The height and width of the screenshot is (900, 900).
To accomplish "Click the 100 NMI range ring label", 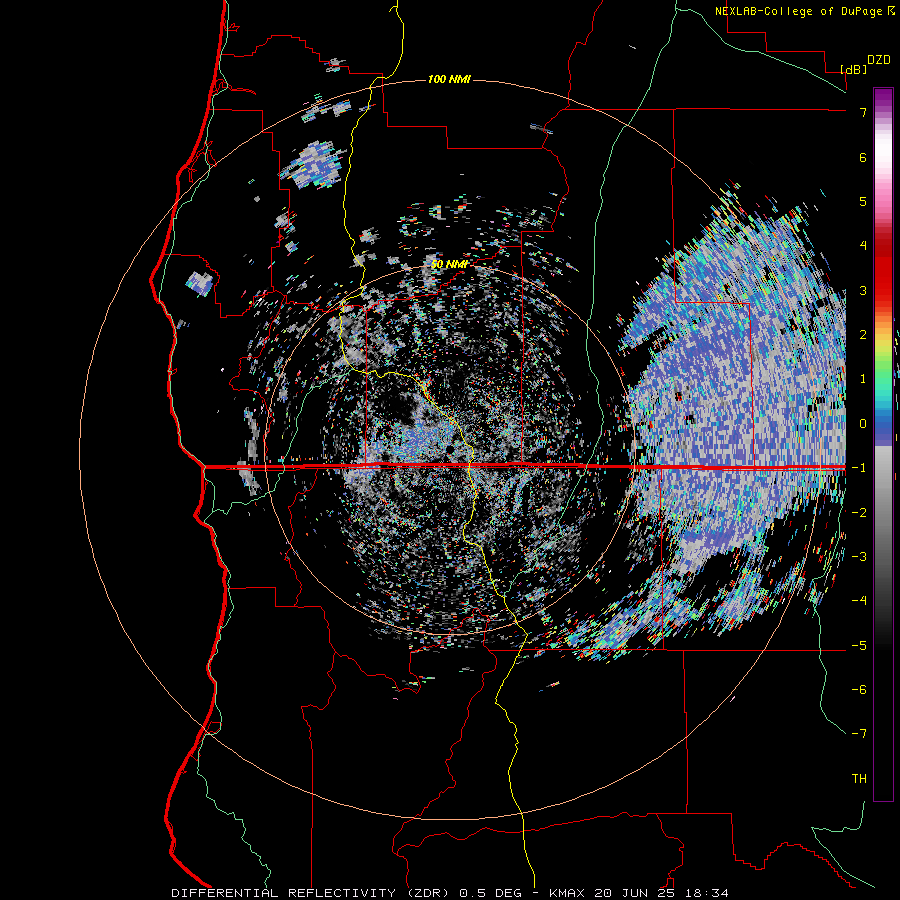I will (x=449, y=79).
